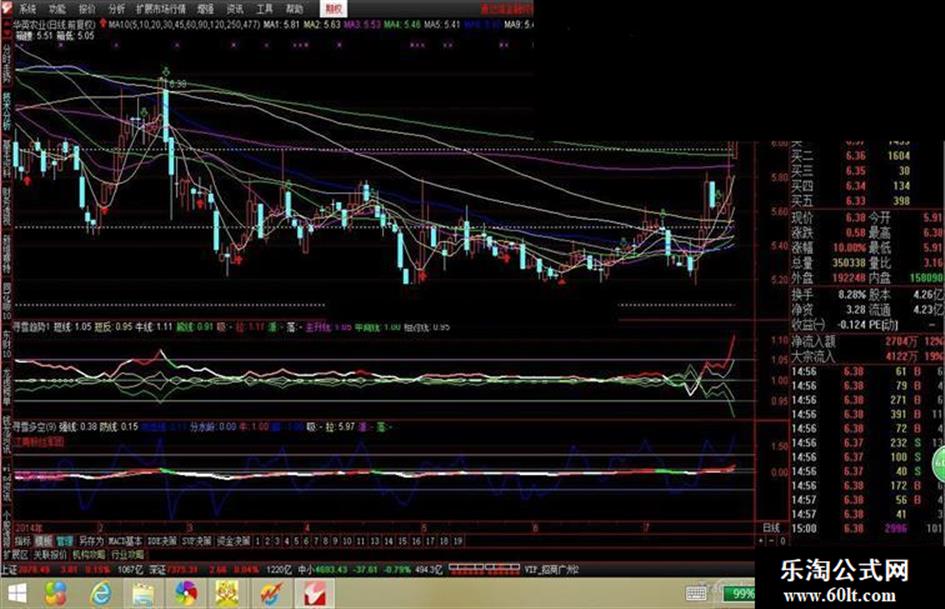Click the market signal indicator bar

[484, 569]
